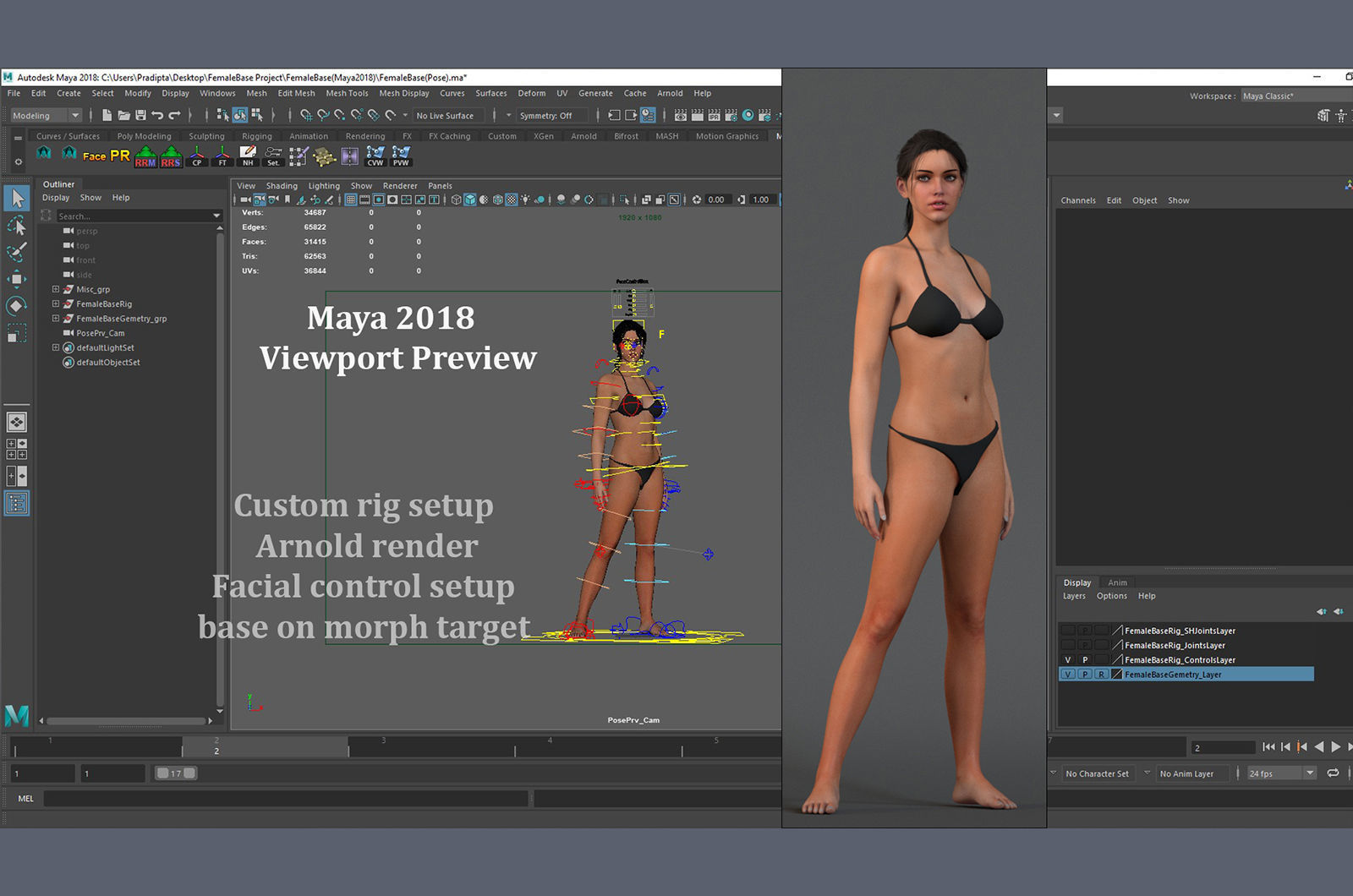1353x896 pixels.
Task: Click the Face shelf button
Action: (94, 156)
